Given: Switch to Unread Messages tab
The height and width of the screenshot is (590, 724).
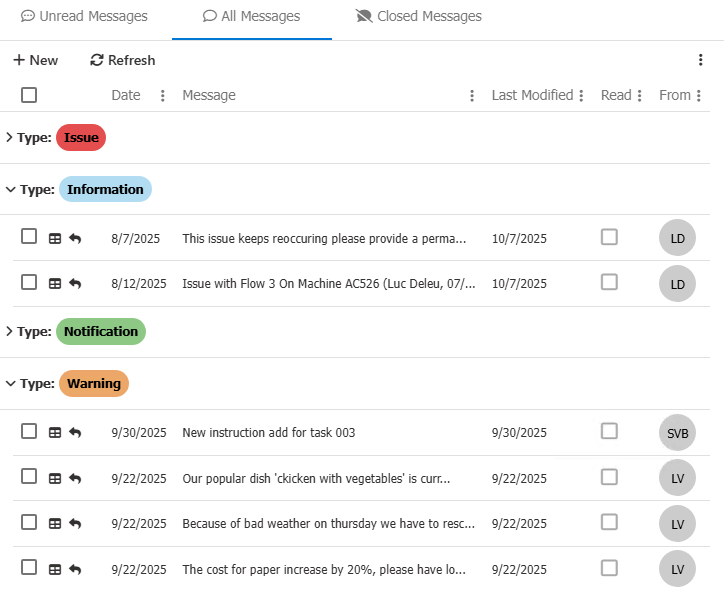Looking at the screenshot, I should click(84, 16).
